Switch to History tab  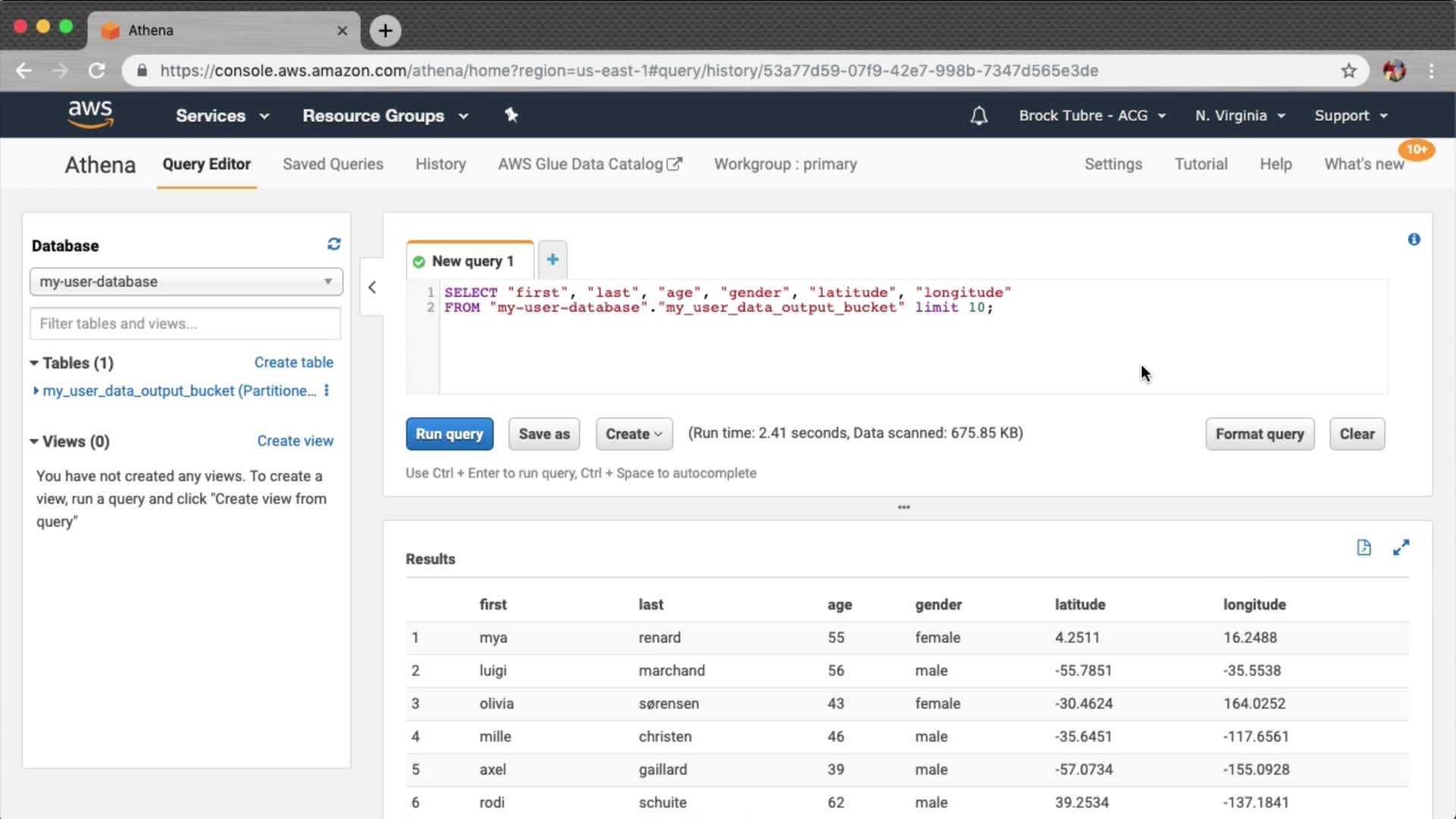click(441, 165)
